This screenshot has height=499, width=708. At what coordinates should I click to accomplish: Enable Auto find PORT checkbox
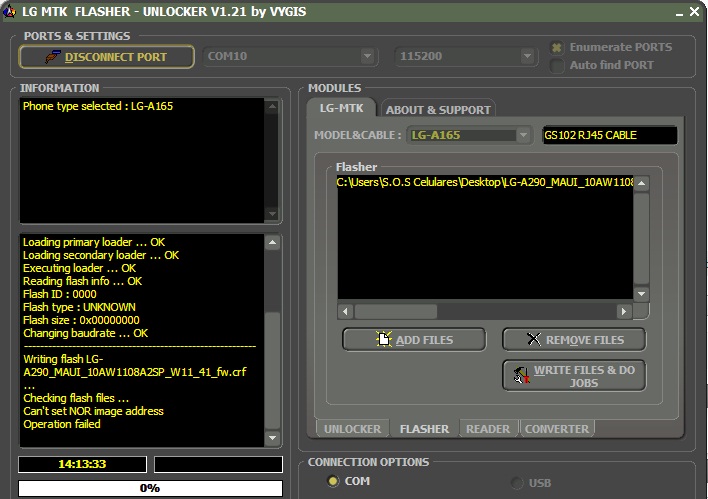(557, 65)
